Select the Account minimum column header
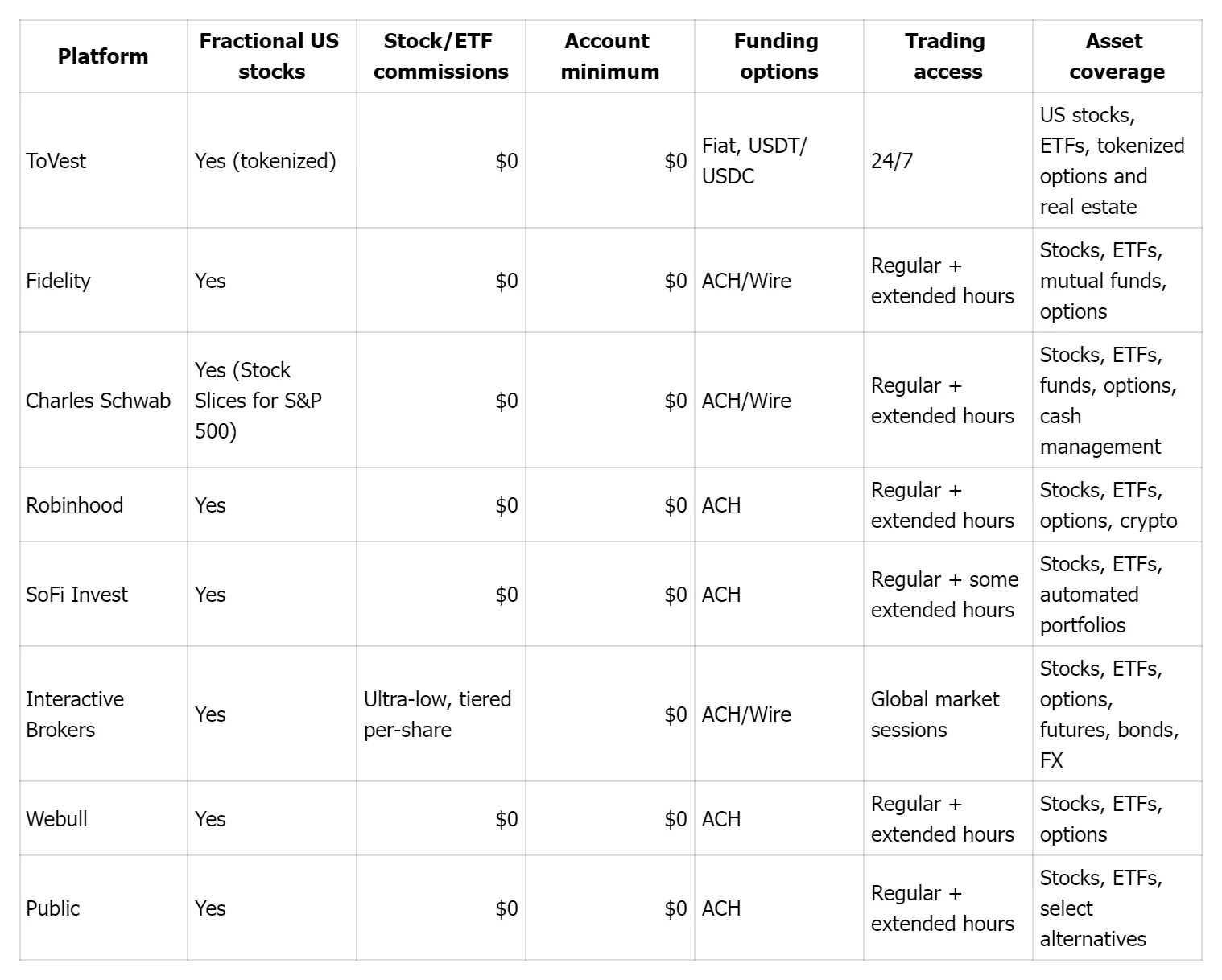Screen dimensions: 1222x980 pos(609,56)
